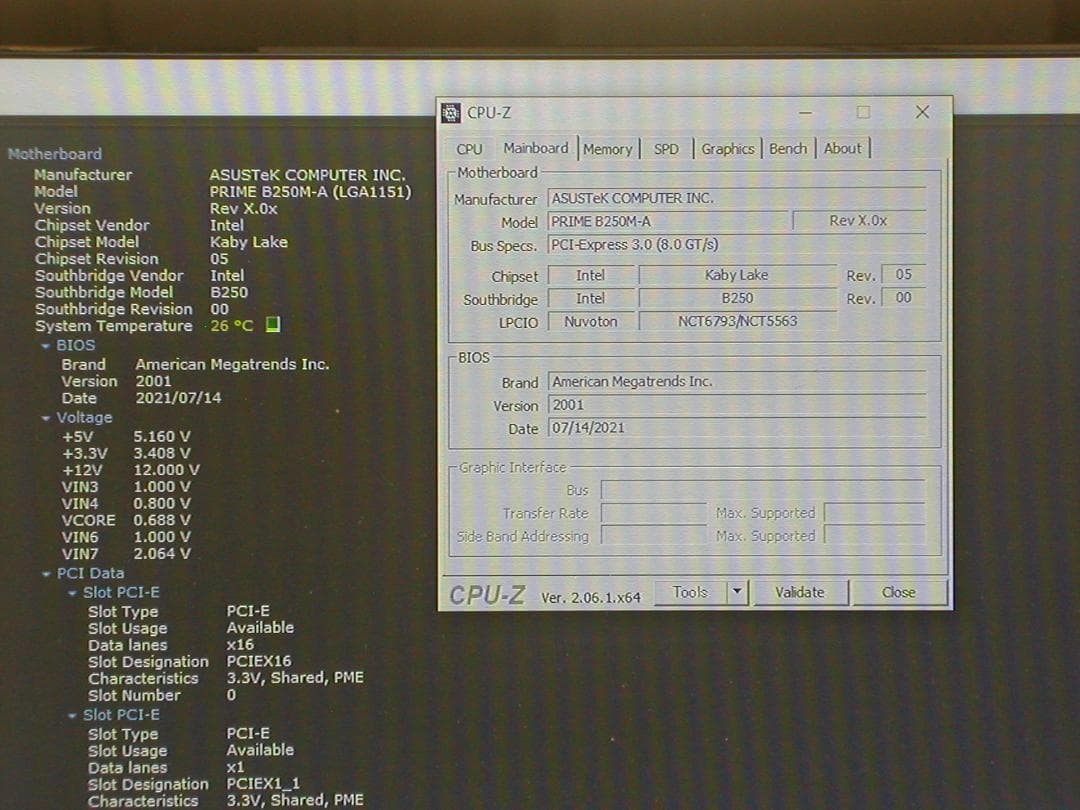Click the VCORE value 0.688 V
1080x810 pixels.
(162, 520)
